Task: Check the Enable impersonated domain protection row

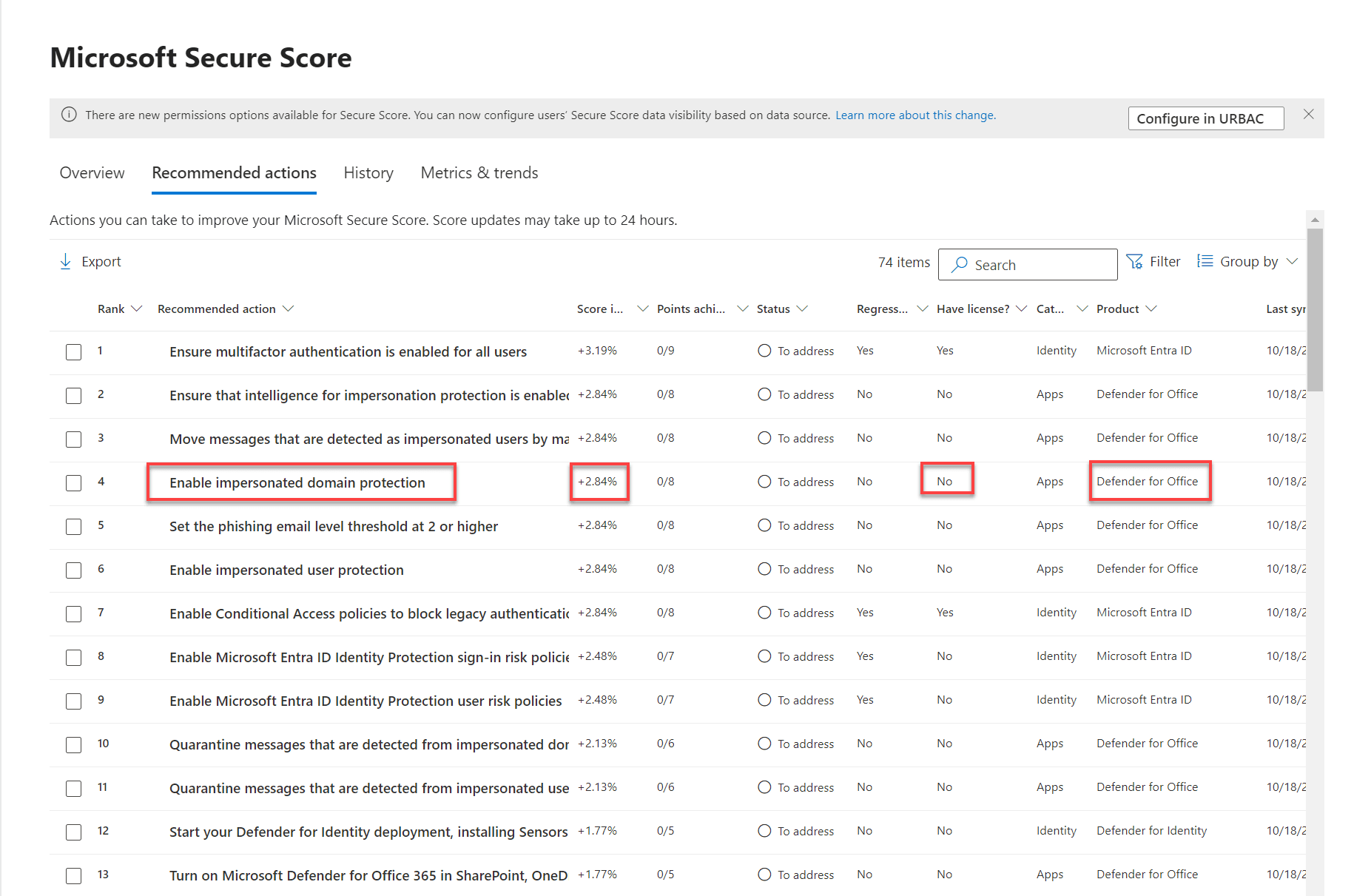Action: point(73,483)
